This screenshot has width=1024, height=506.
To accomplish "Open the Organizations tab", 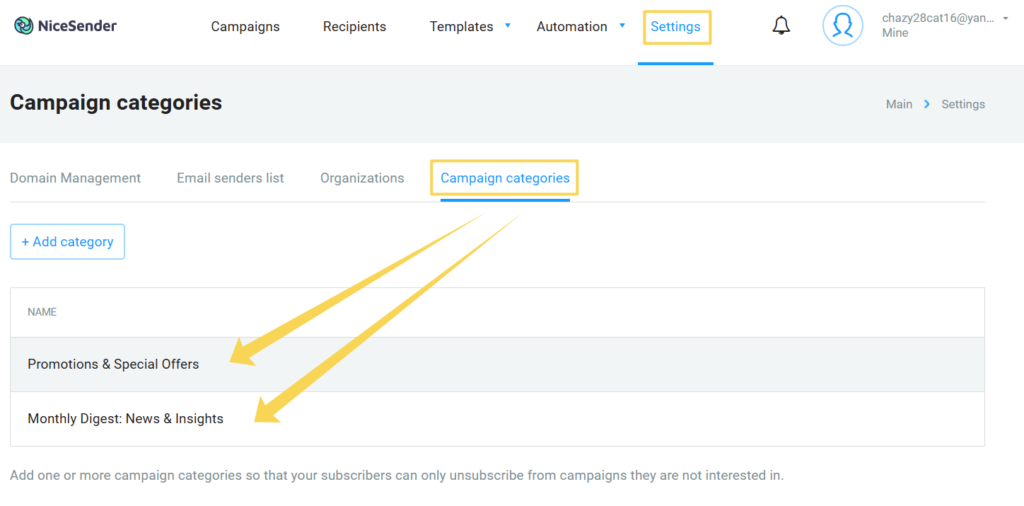I will [362, 178].
